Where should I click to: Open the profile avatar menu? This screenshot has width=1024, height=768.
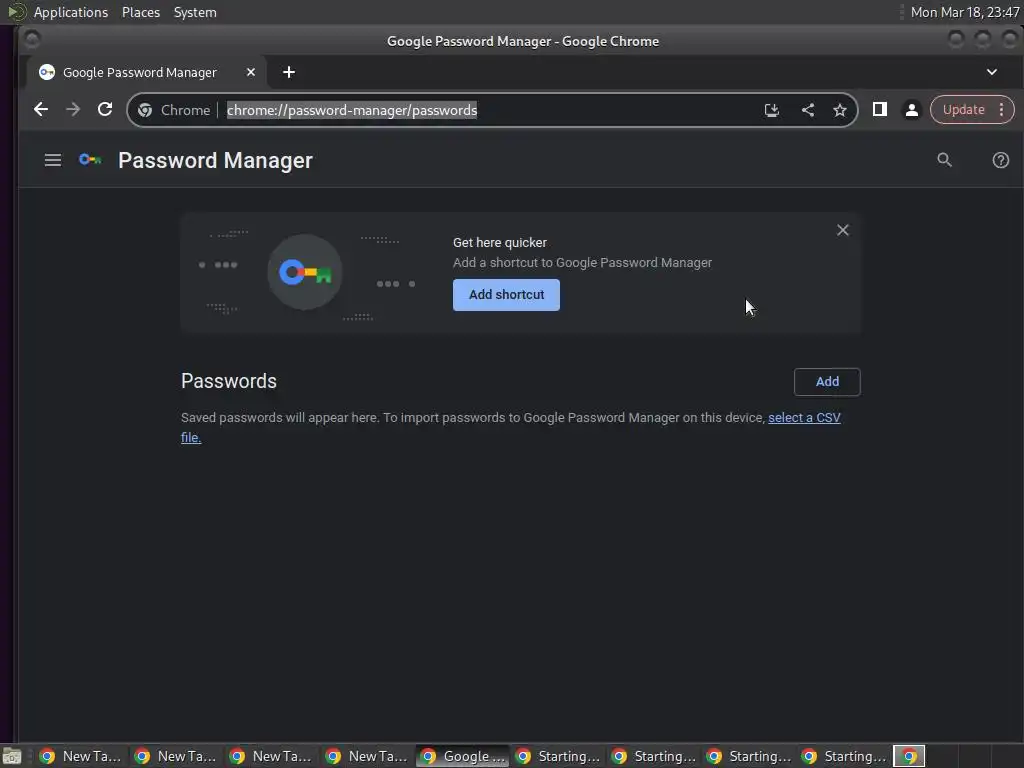point(912,110)
